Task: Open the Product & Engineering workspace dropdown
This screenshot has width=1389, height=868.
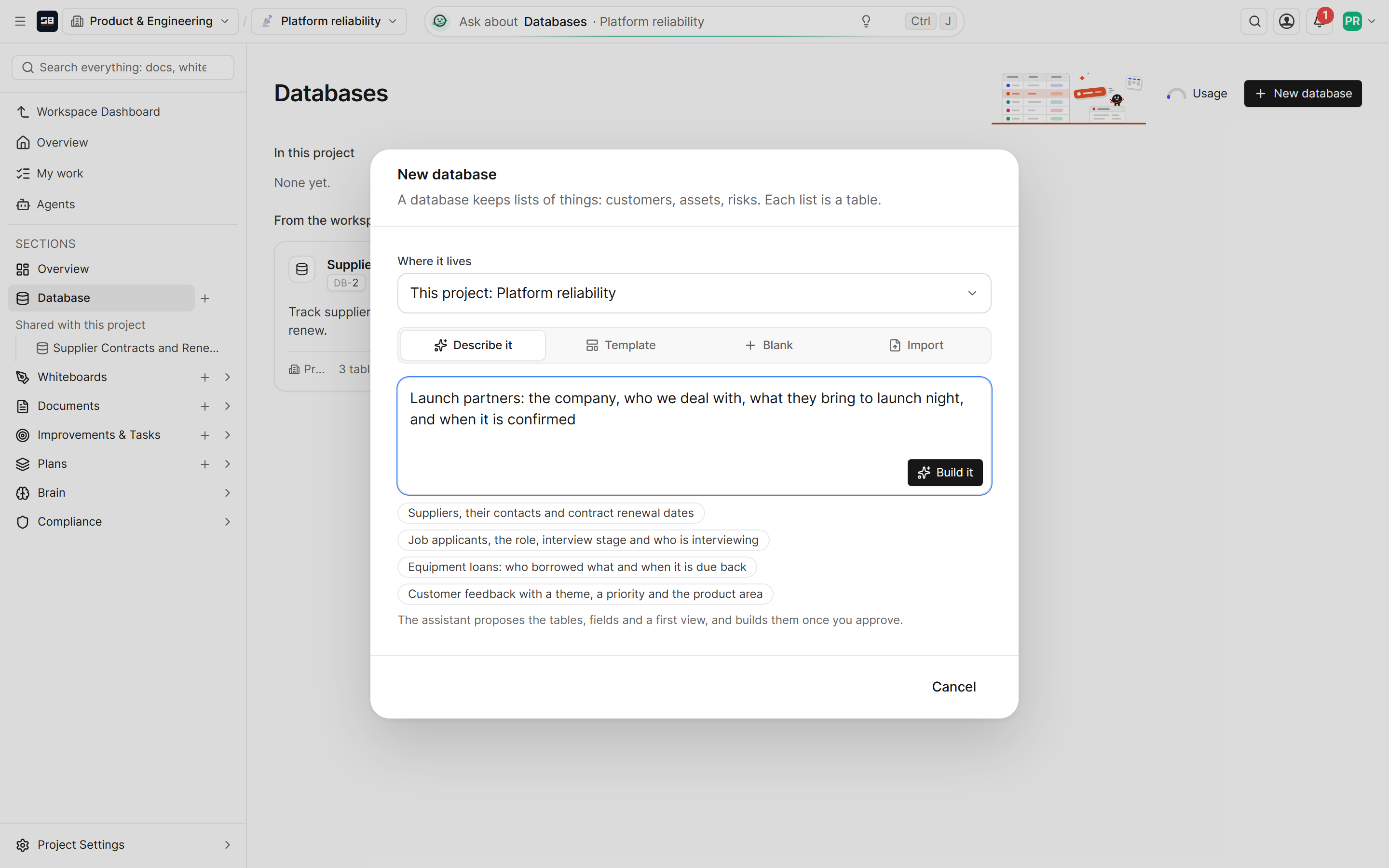Action: tap(150, 21)
